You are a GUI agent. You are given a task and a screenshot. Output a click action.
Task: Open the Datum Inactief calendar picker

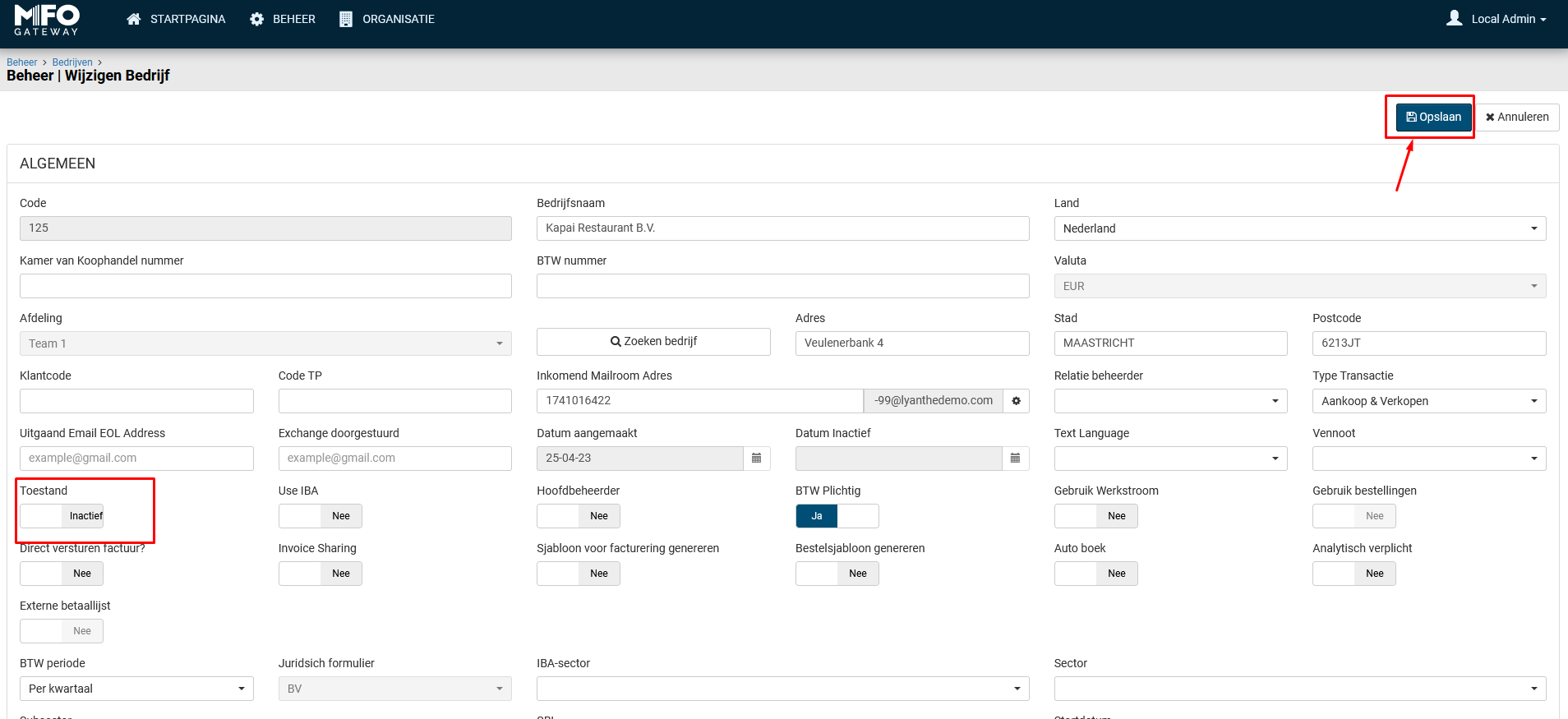click(1015, 459)
